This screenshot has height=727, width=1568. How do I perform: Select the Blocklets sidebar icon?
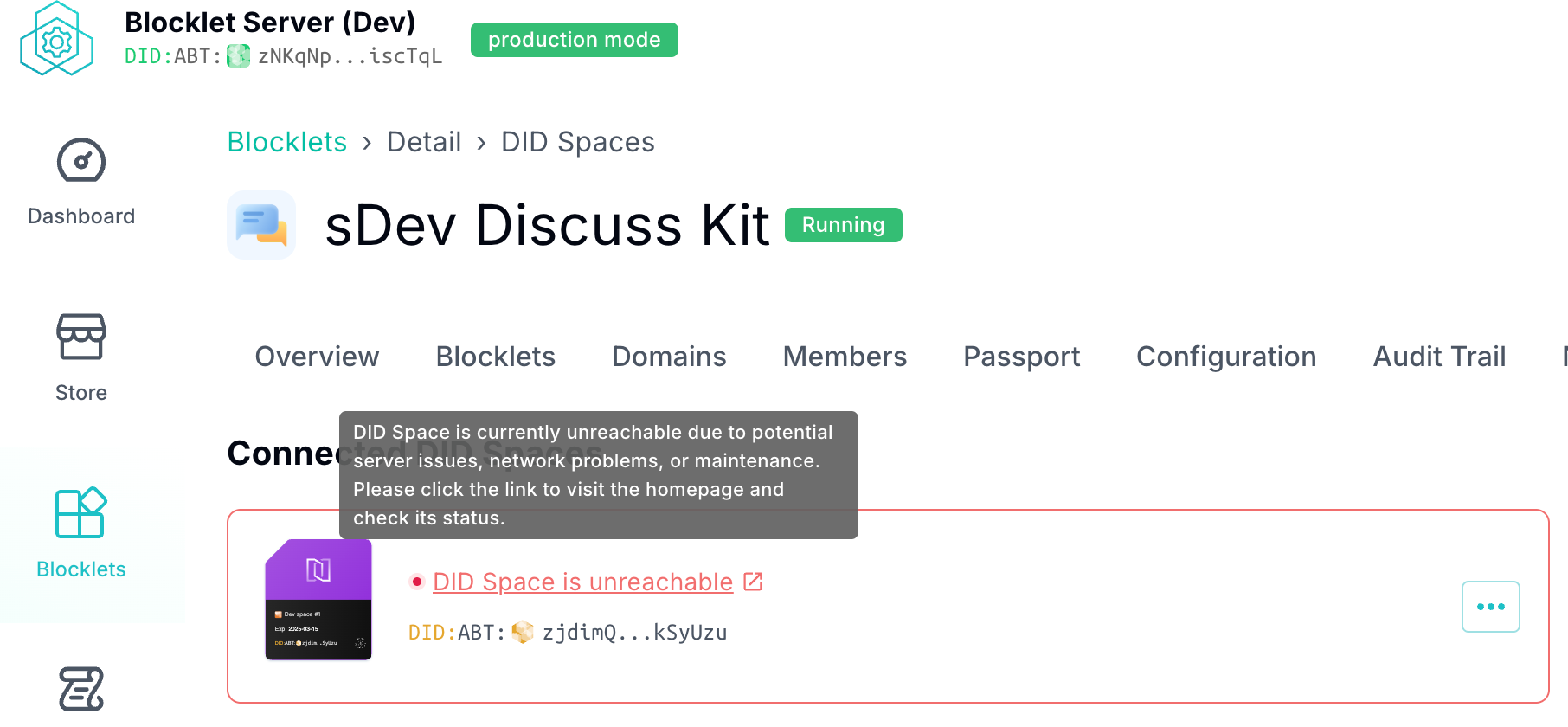(x=81, y=513)
